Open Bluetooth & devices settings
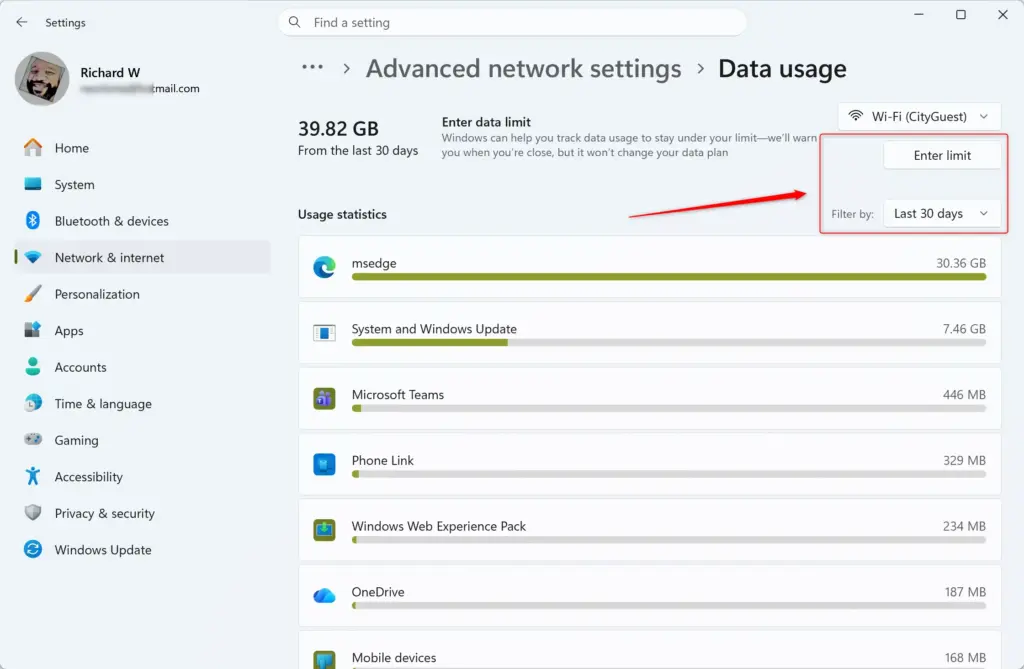This screenshot has height=669, width=1024. pyautogui.click(x=142, y=221)
